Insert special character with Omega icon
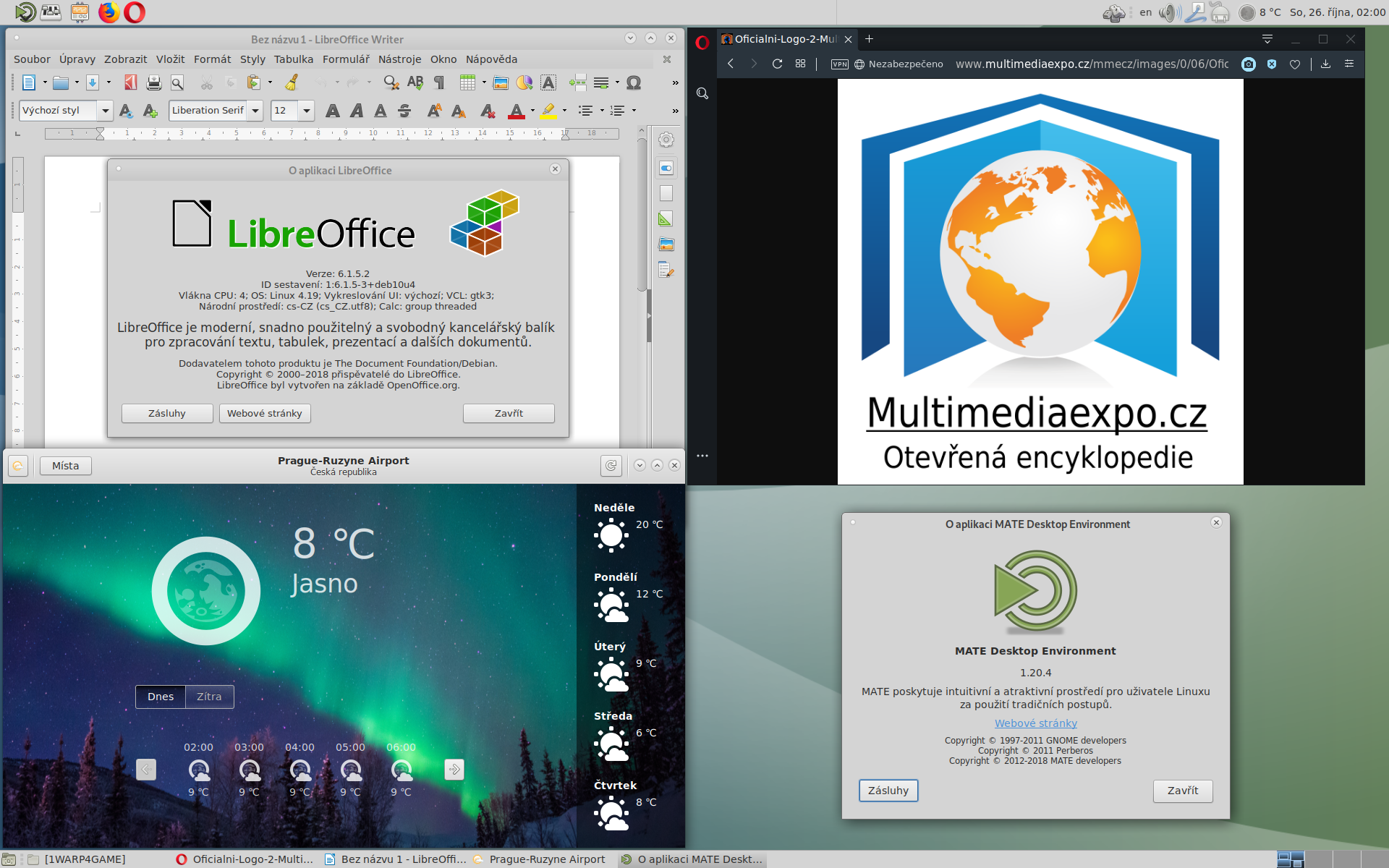 [634, 82]
